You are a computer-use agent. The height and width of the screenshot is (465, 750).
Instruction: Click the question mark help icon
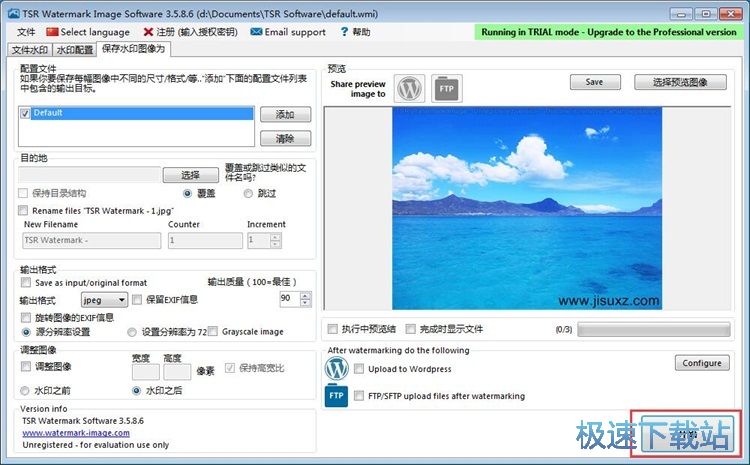coord(344,32)
